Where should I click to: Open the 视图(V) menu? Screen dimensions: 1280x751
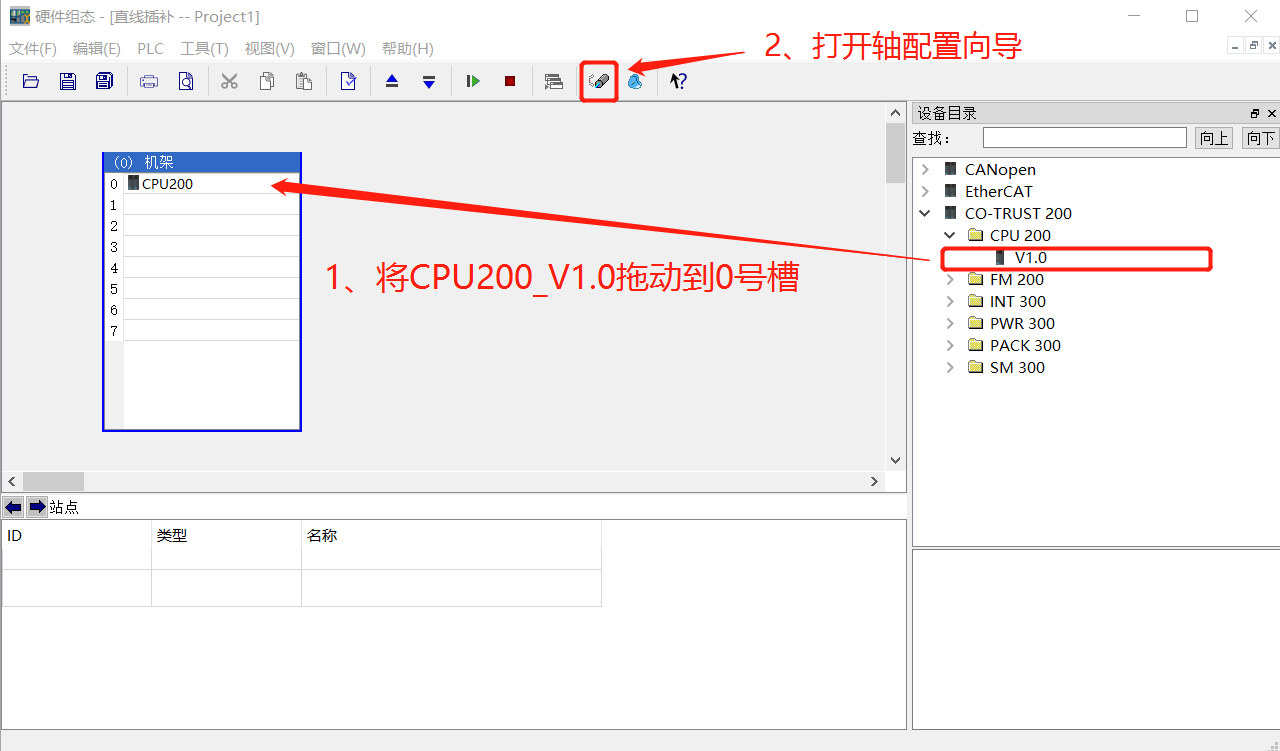tap(270, 49)
